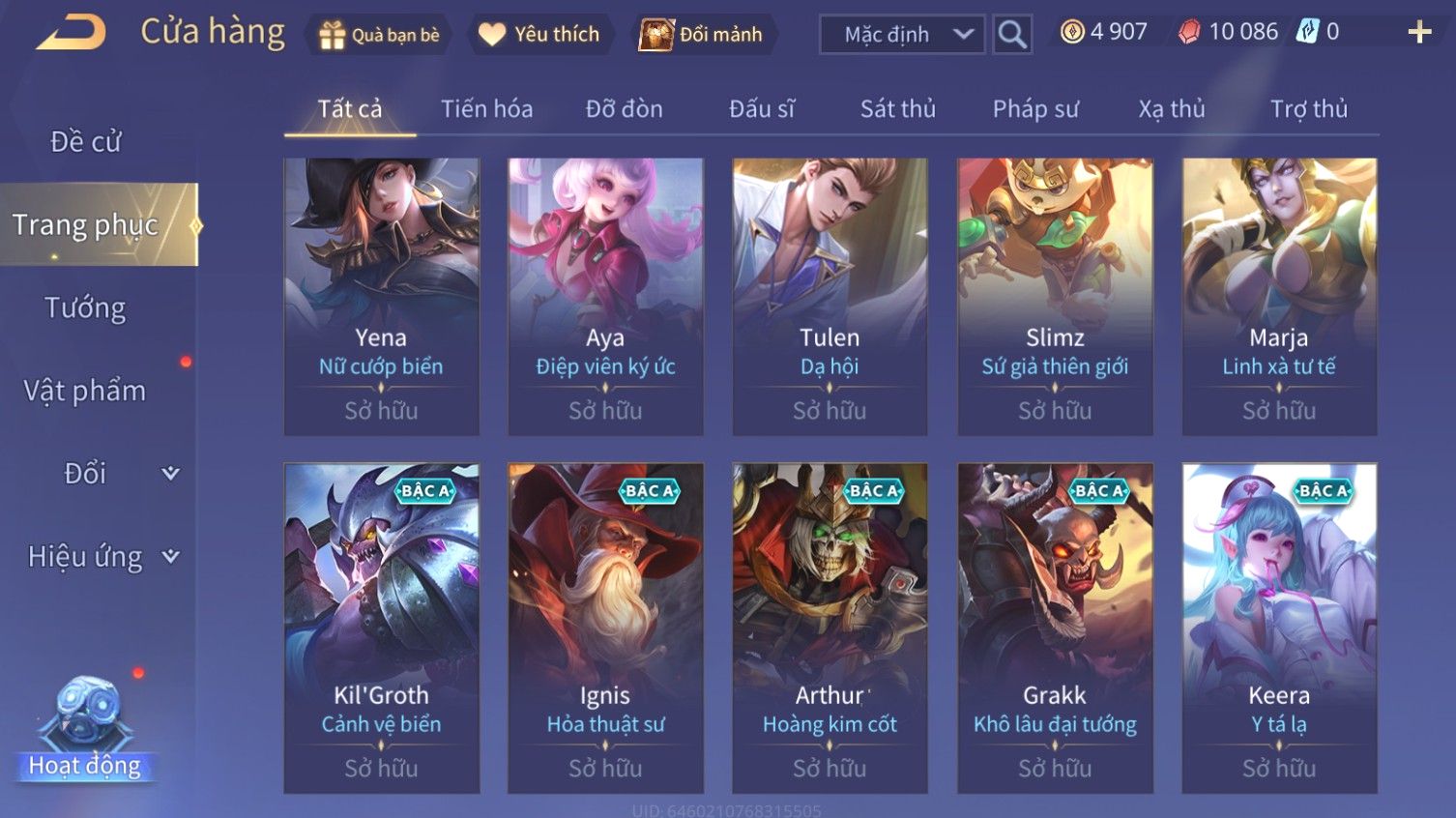Open the Yena Nữ cướp biển skin card
1456x818 pixels.
click(381, 297)
